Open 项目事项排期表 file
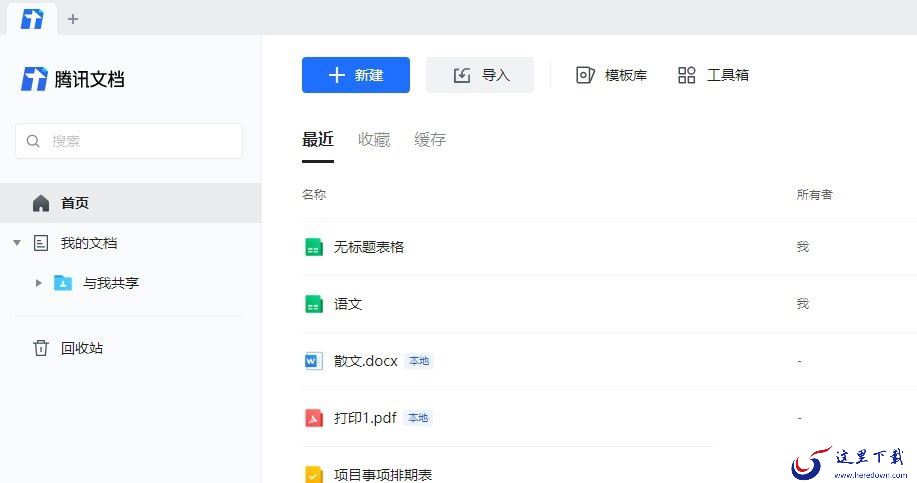Viewport: 917px width, 483px height. [383, 475]
